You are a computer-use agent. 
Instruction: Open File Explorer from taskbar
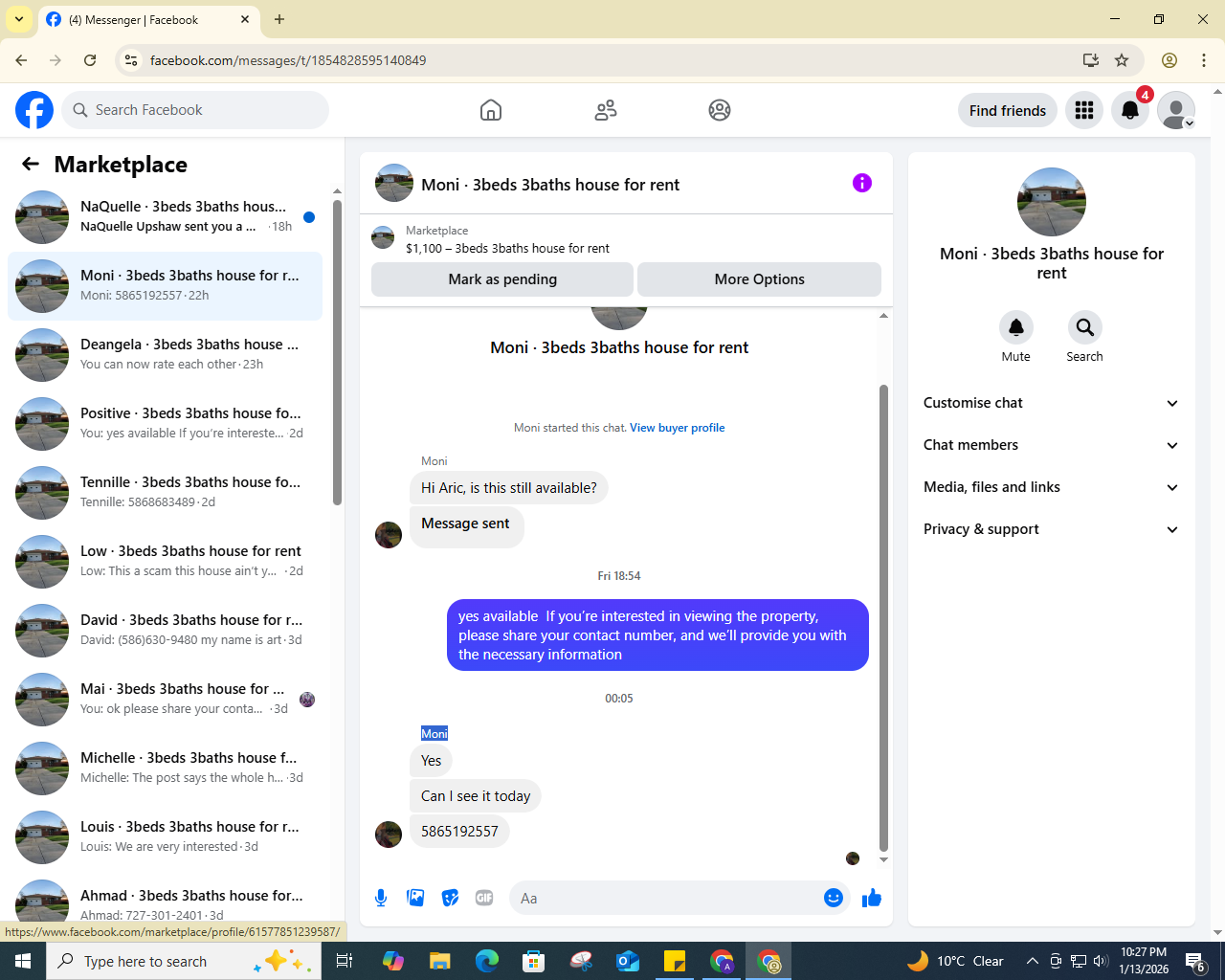click(439, 961)
